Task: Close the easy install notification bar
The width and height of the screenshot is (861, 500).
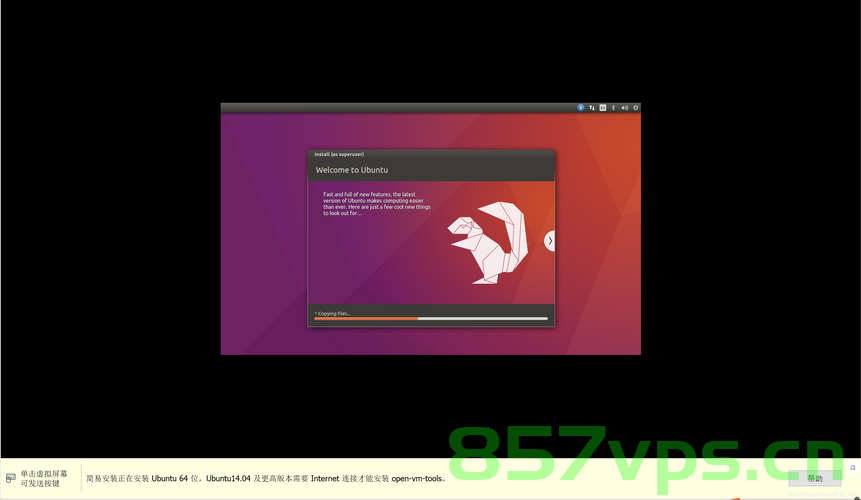Action: click(x=853, y=468)
